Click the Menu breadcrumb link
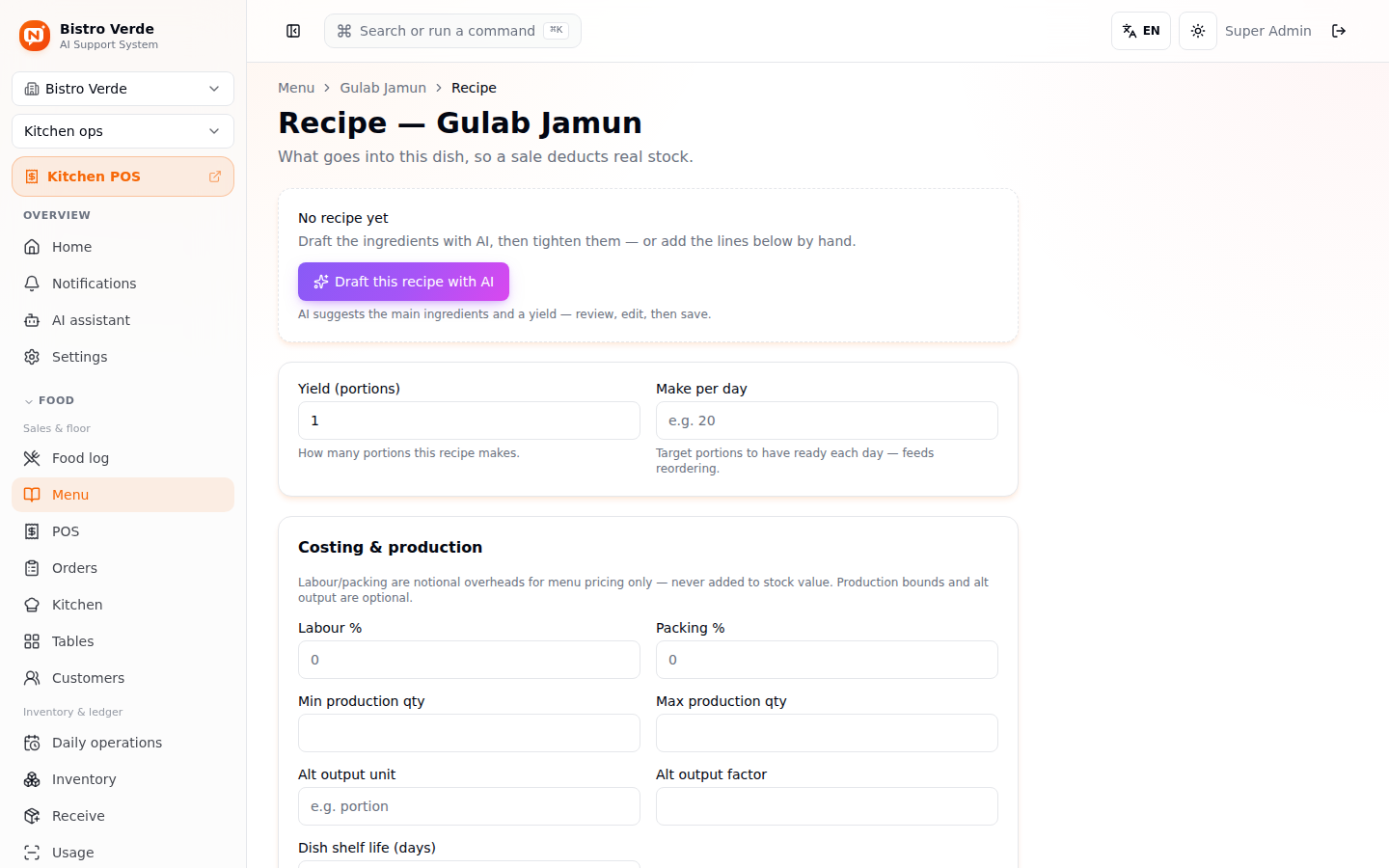The image size is (1389, 868). [296, 88]
